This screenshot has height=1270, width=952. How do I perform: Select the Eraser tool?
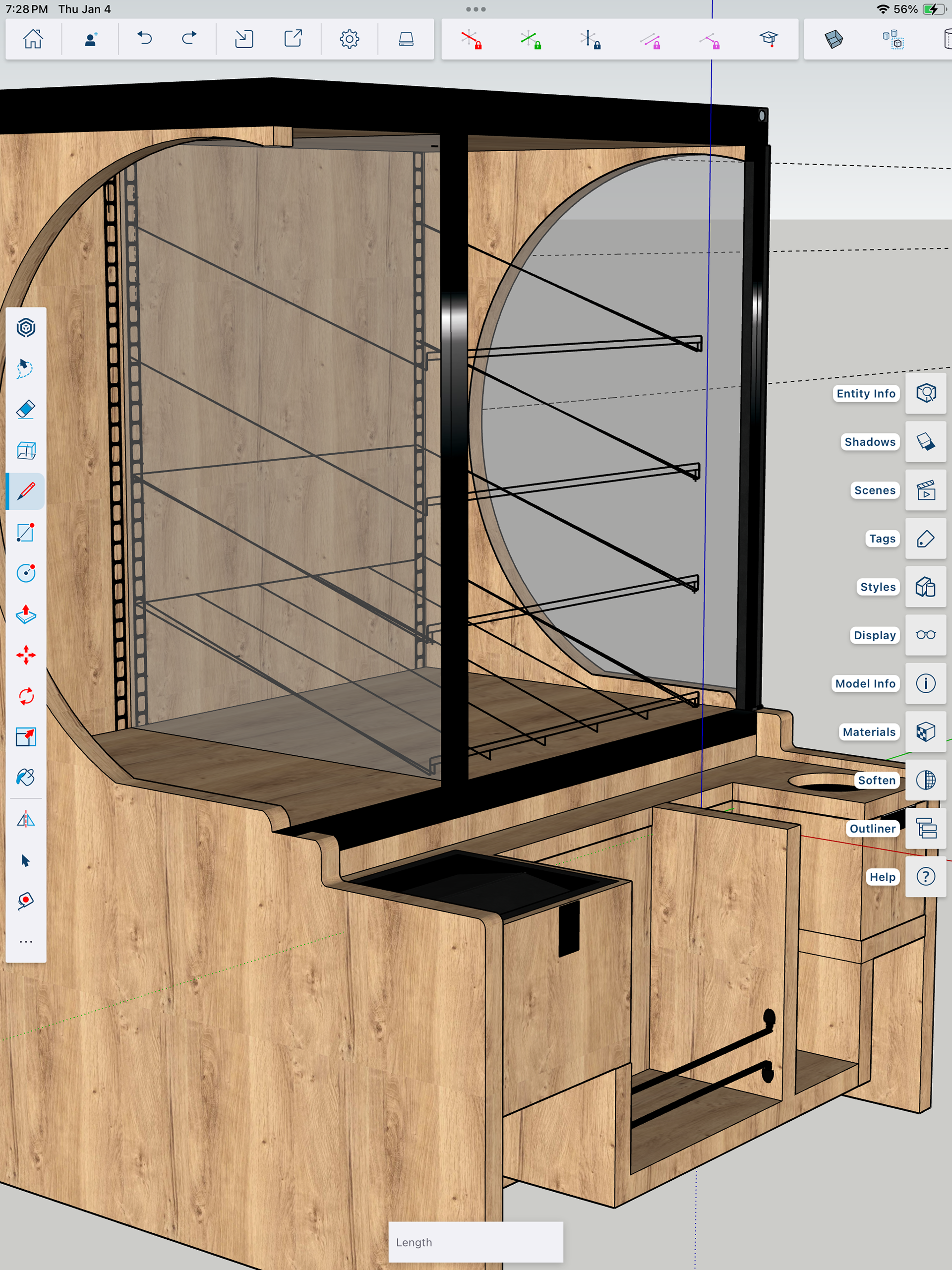[x=26, y=409]
